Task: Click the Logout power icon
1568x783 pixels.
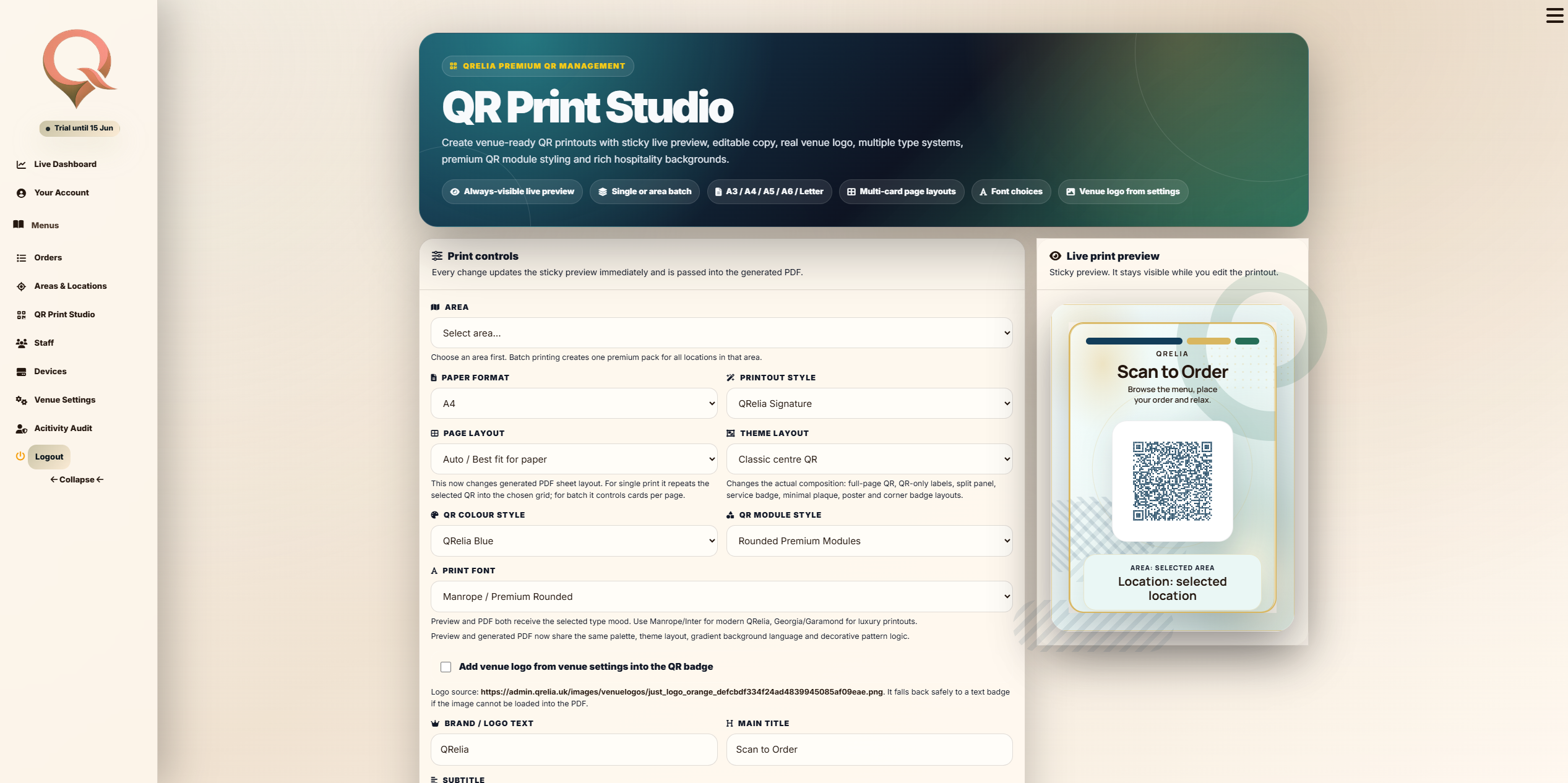Action: tap(20, 456)
